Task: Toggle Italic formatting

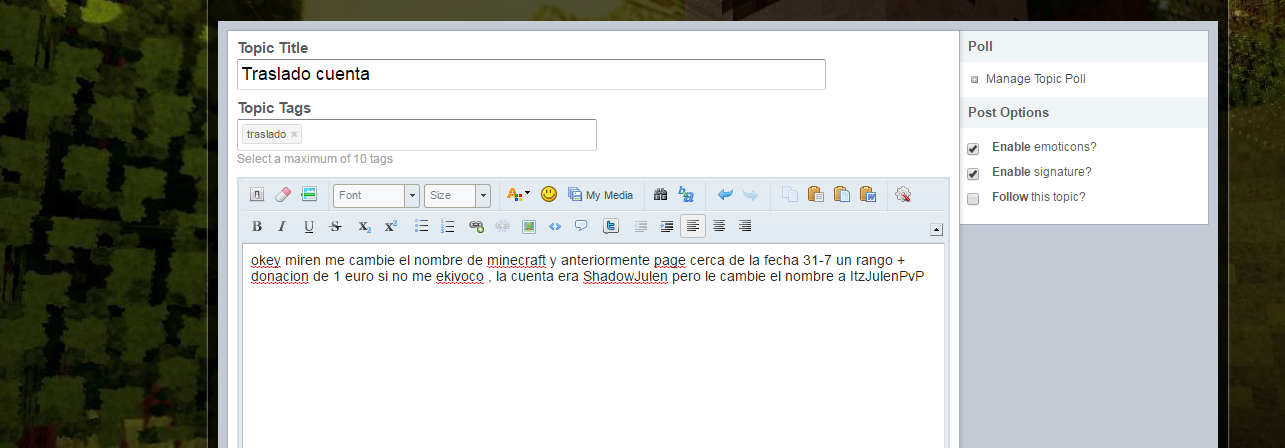Action: pyautogui.click(x=282, y=226)
